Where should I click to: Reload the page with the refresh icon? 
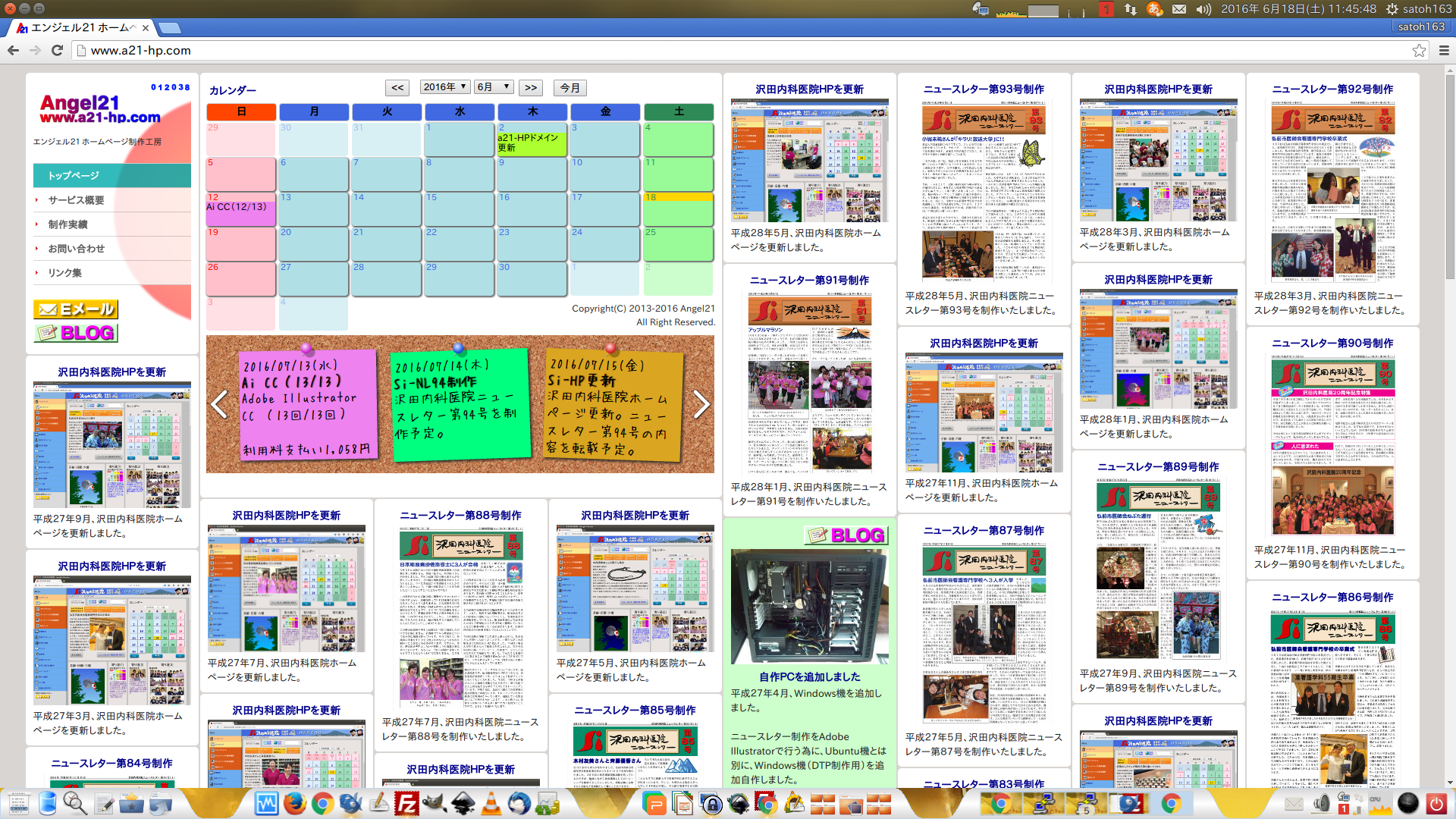pyautogui.click(x=57, y=50)
